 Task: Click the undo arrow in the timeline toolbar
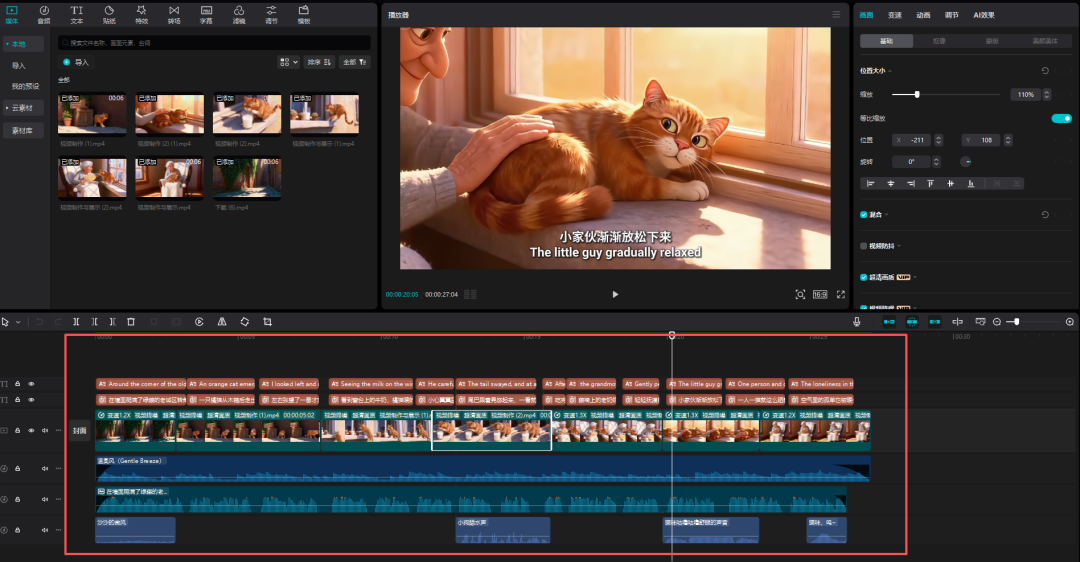coord(39,322)
